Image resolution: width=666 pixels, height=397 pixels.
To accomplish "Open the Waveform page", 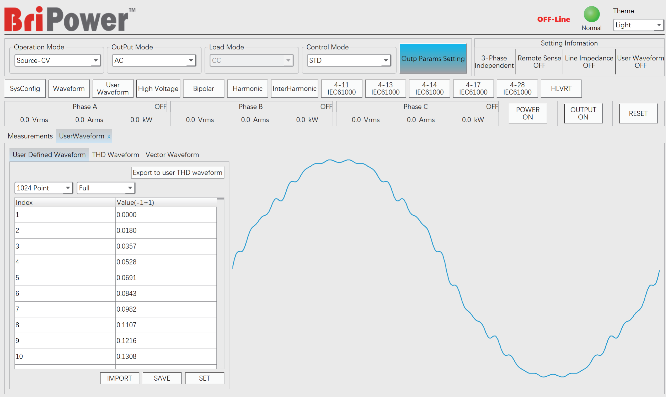I will pos(69,88).
